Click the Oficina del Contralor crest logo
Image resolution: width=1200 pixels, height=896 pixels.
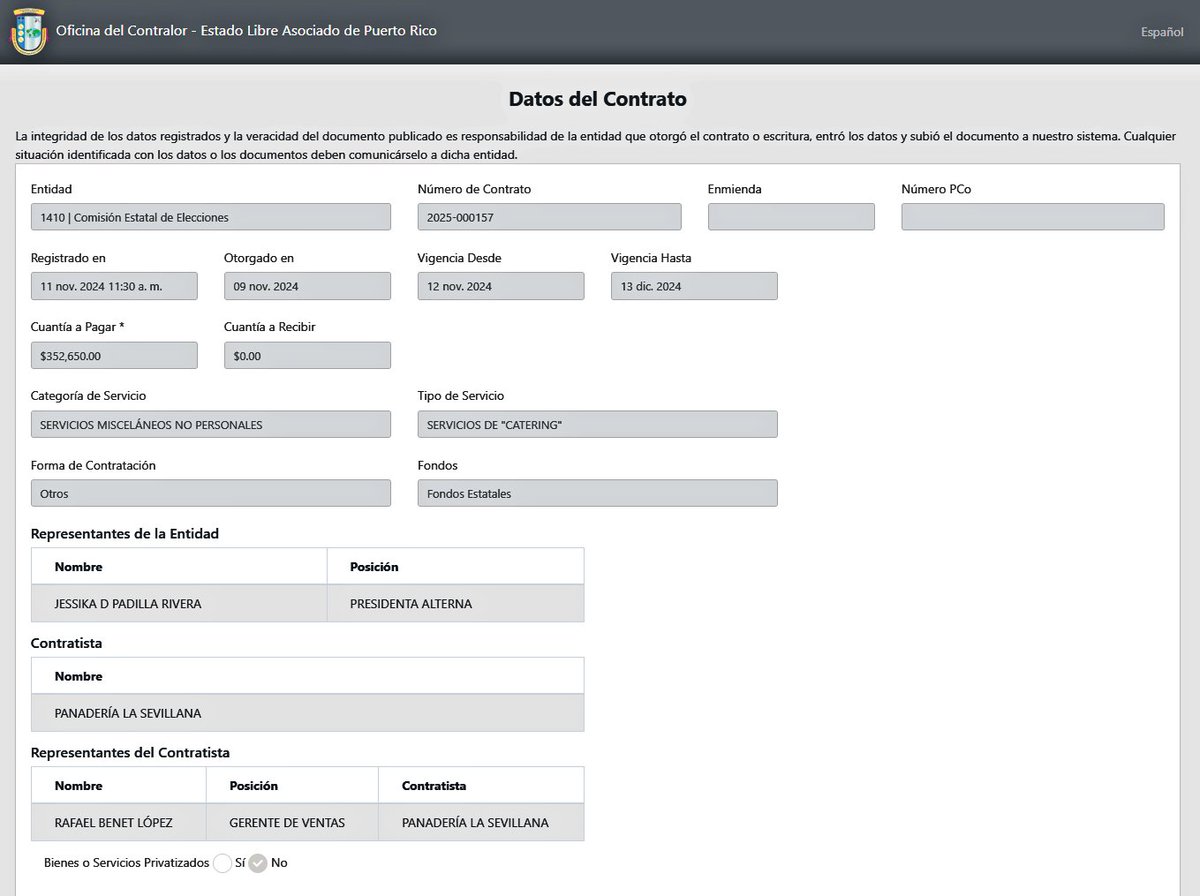pos(28,32)
